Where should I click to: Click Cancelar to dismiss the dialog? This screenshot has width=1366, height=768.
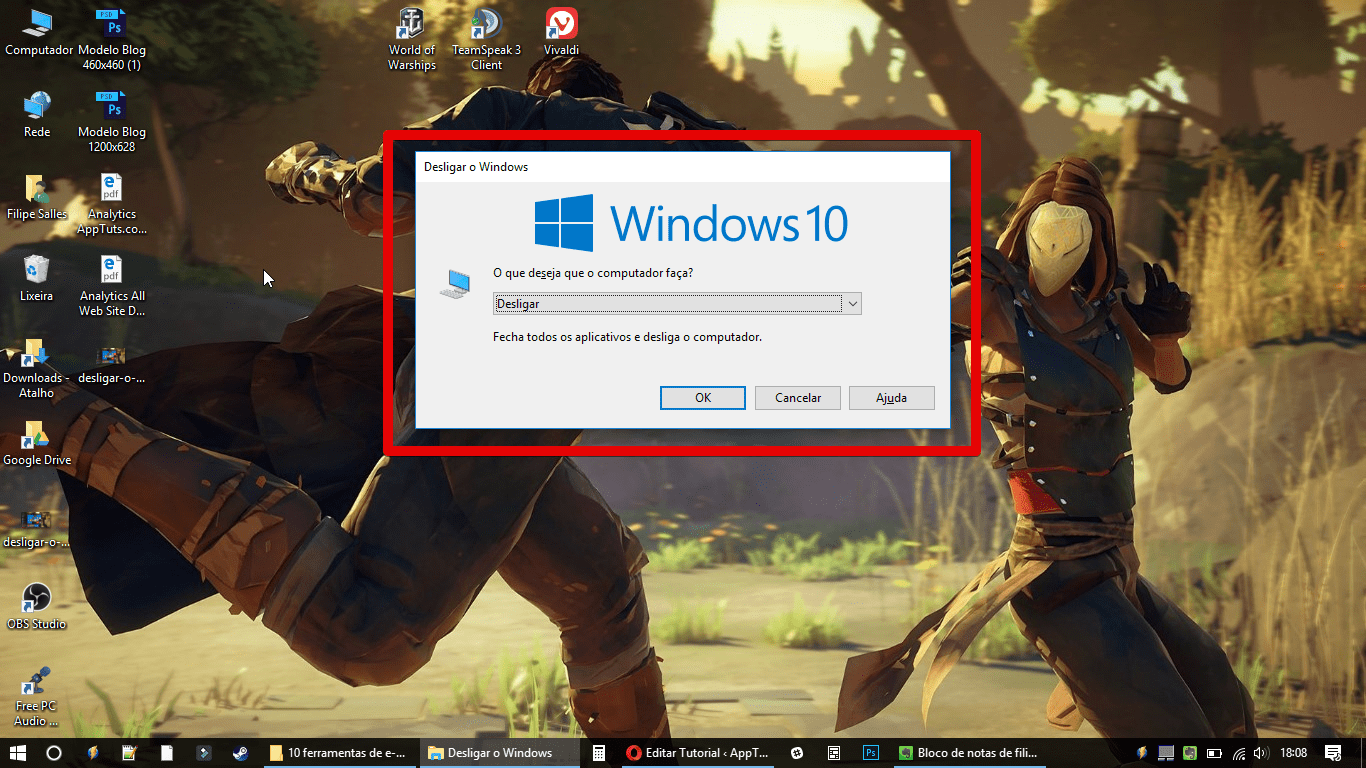click(798, 398)
